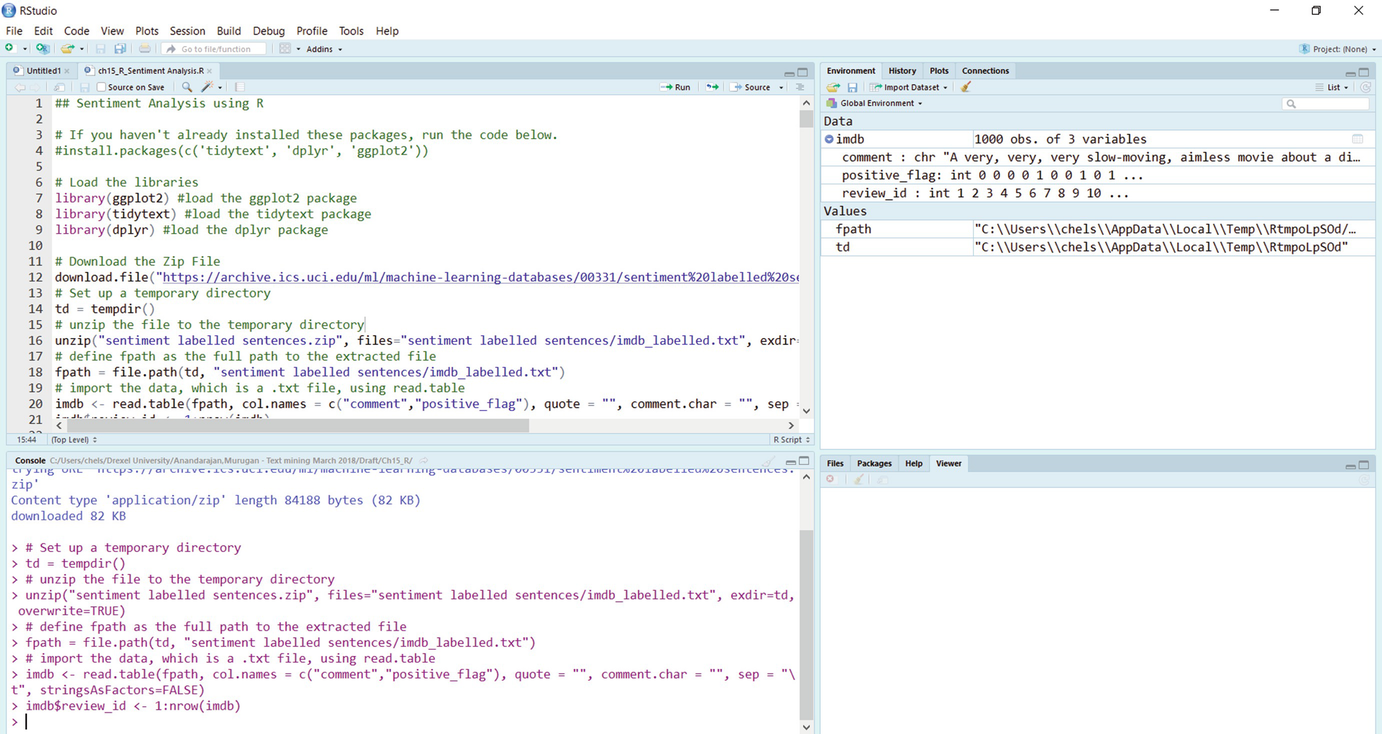Click the Print icon in main toolbar
Image resolution: width=1382 pixels, height=734 pixels.
point(145,48)
